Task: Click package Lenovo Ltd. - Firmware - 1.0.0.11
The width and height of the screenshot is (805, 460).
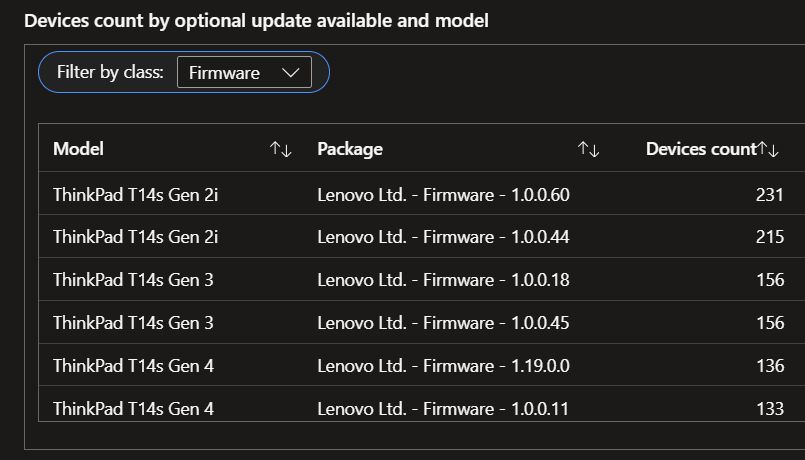Action: pos(443,409)
